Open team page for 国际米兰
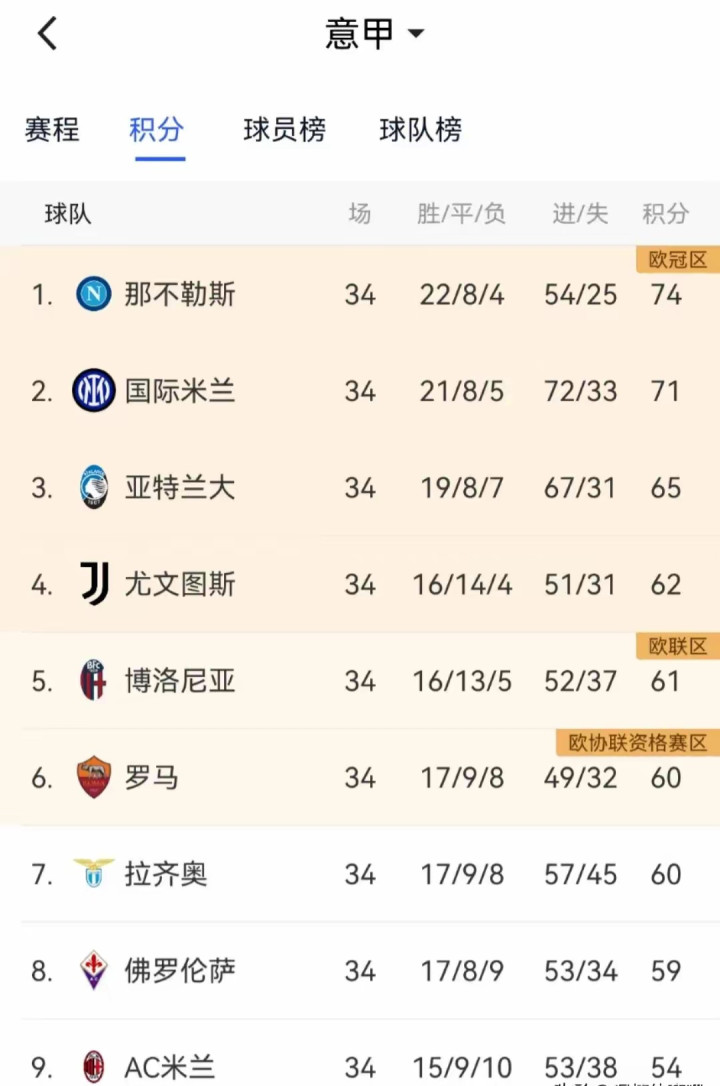720x1086 pixels. 180,391
